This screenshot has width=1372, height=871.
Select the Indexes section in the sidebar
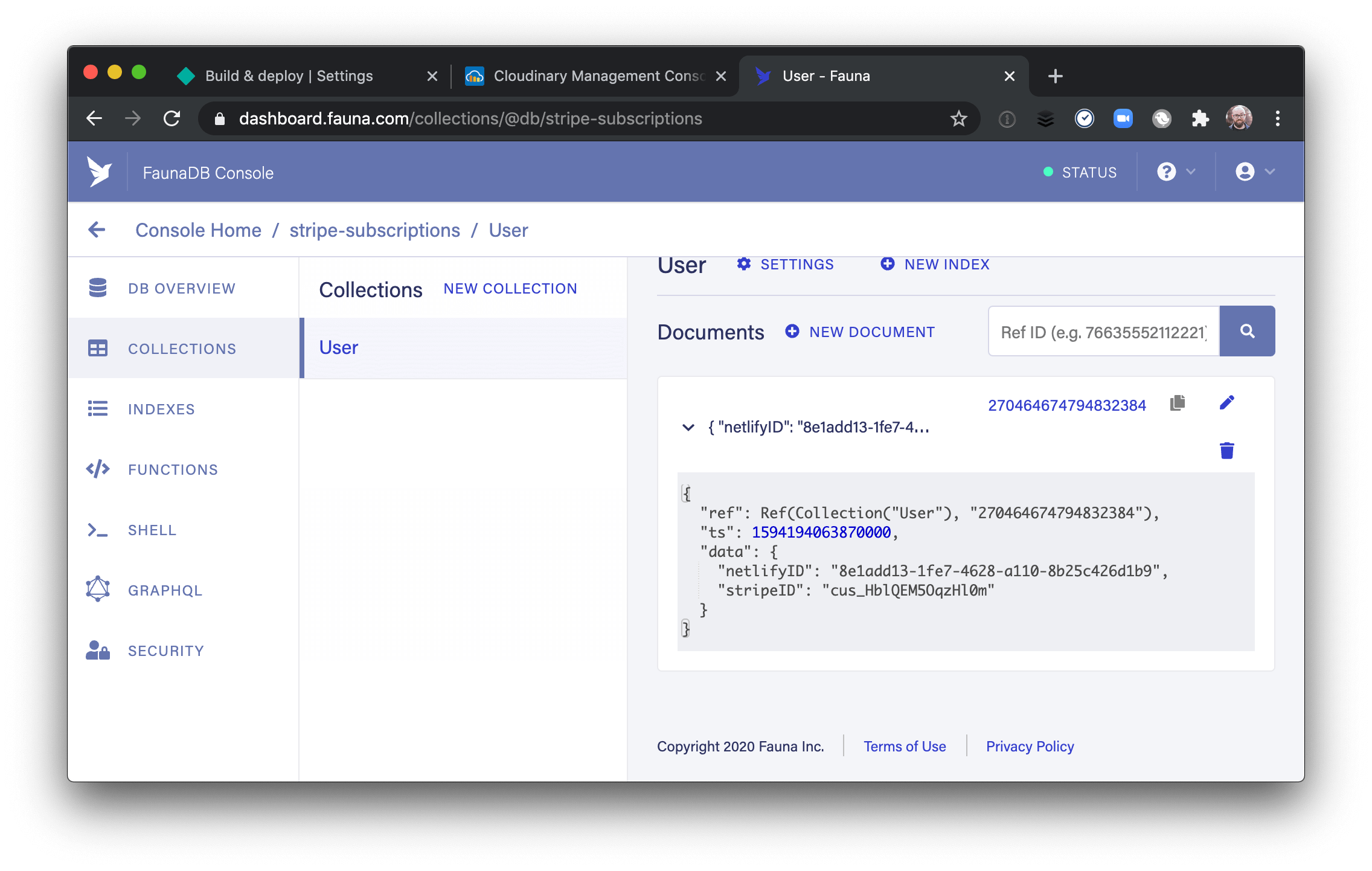[161, 409]
